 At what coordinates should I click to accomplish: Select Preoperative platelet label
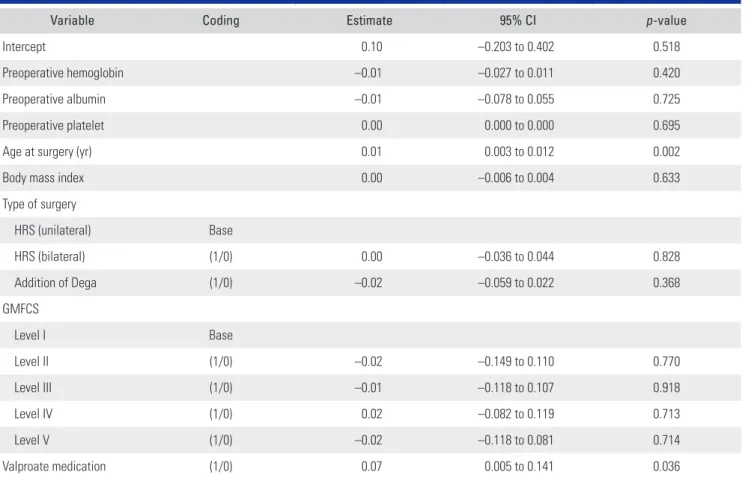pos(53,125)
